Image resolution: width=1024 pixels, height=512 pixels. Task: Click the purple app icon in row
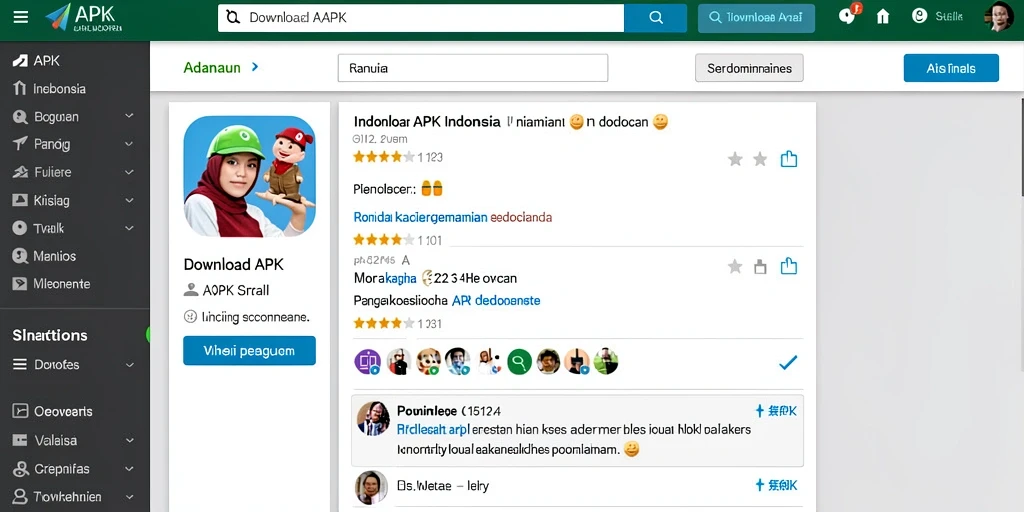click(x=368, y=361)
